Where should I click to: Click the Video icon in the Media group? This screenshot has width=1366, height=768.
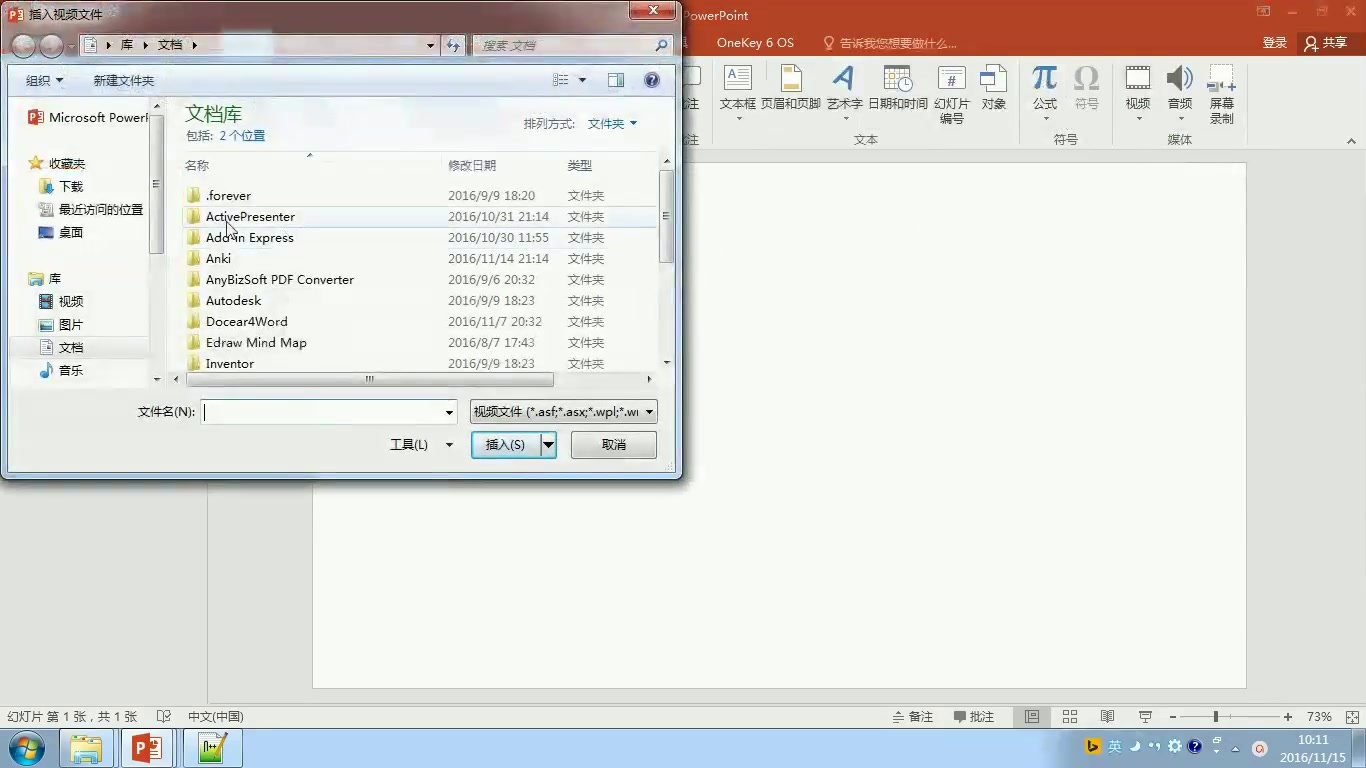click(x=1137, y=79)
